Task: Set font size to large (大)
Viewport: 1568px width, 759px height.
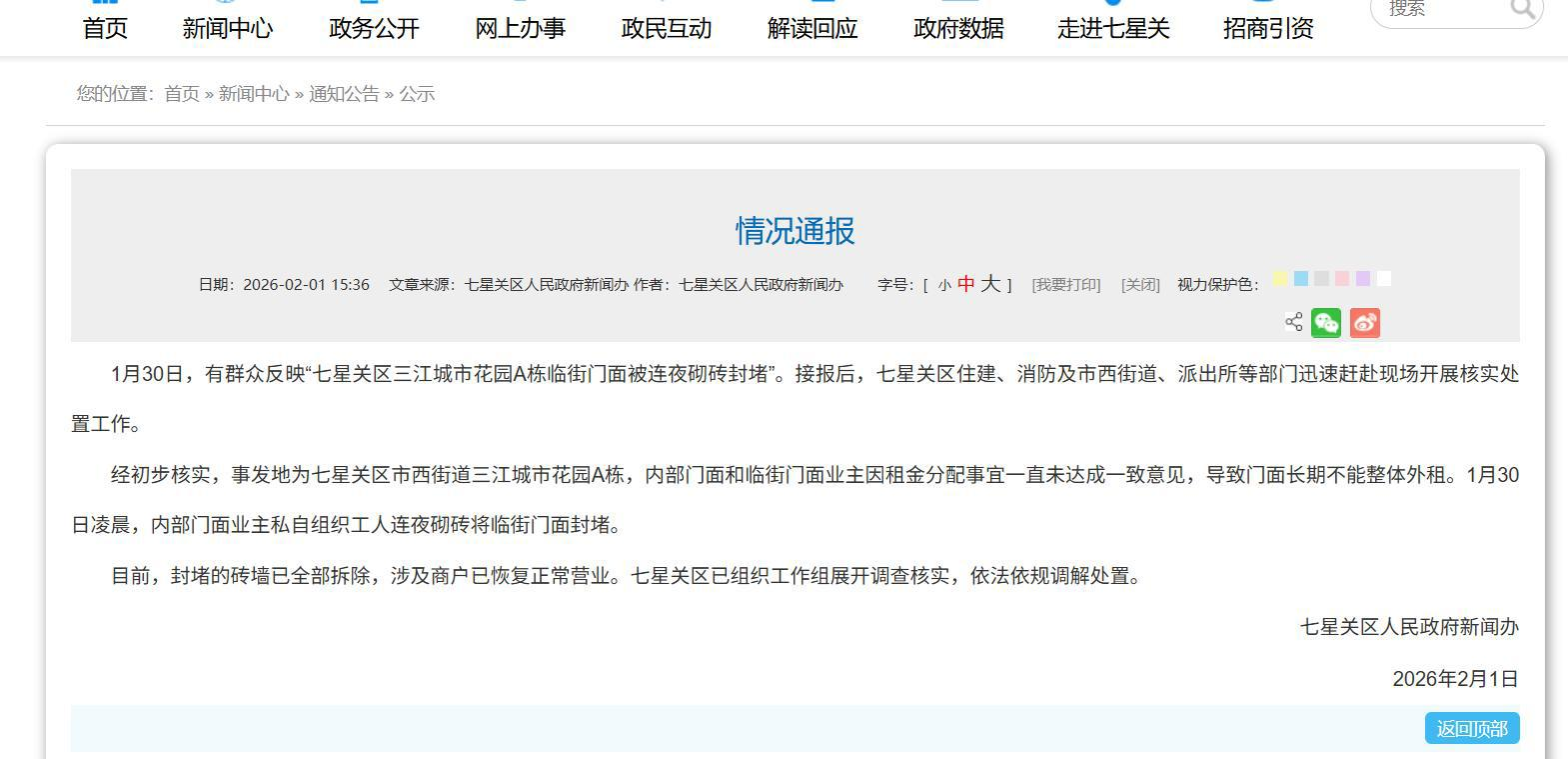Action: (989, 284)
